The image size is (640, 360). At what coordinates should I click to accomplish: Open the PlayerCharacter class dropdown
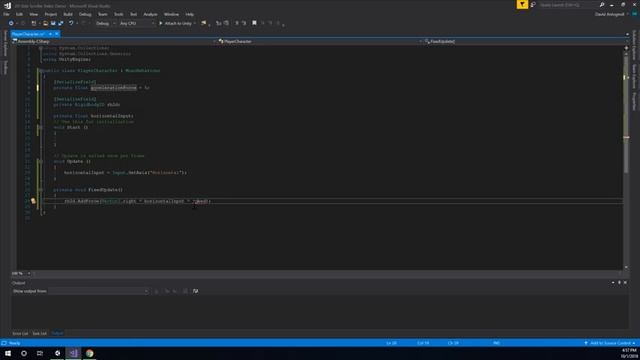point(319,41)
